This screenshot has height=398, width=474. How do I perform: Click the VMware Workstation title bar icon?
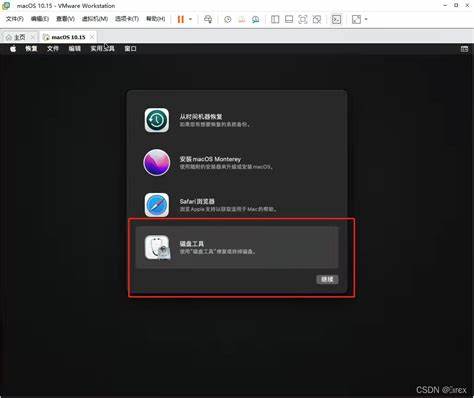pyautogui.click(x=6, y=6)
